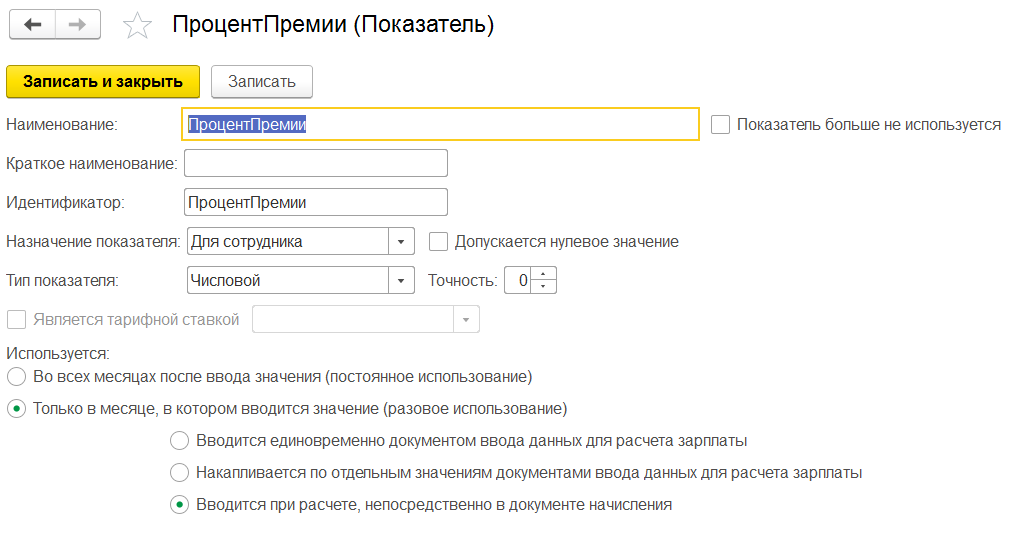The width and height of the screenshot is (1016, 534).
Task: Click the 'Краткое наименование' input field
Action: 316,163
